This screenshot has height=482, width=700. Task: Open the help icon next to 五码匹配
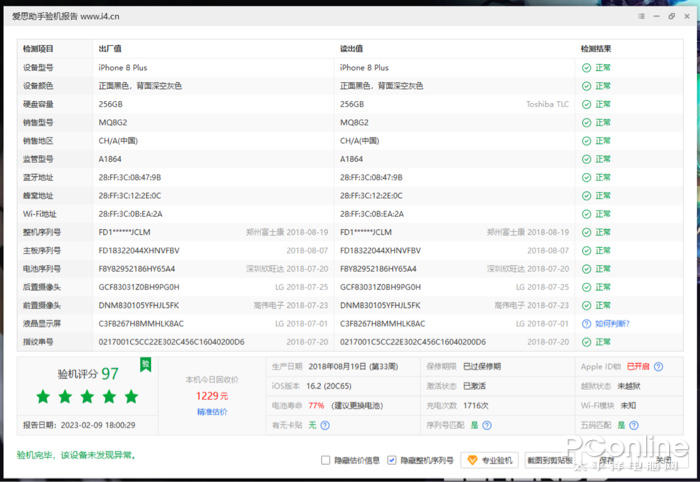634,425
